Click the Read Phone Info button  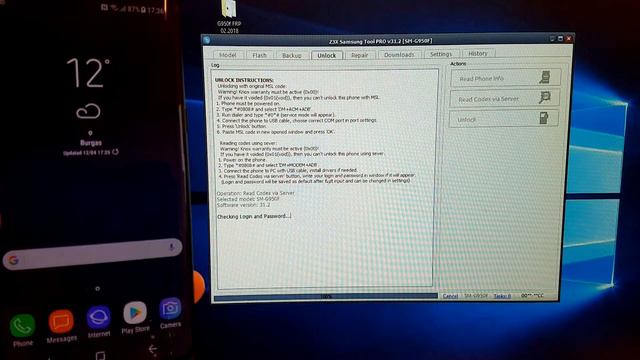(x=505, y=78)
